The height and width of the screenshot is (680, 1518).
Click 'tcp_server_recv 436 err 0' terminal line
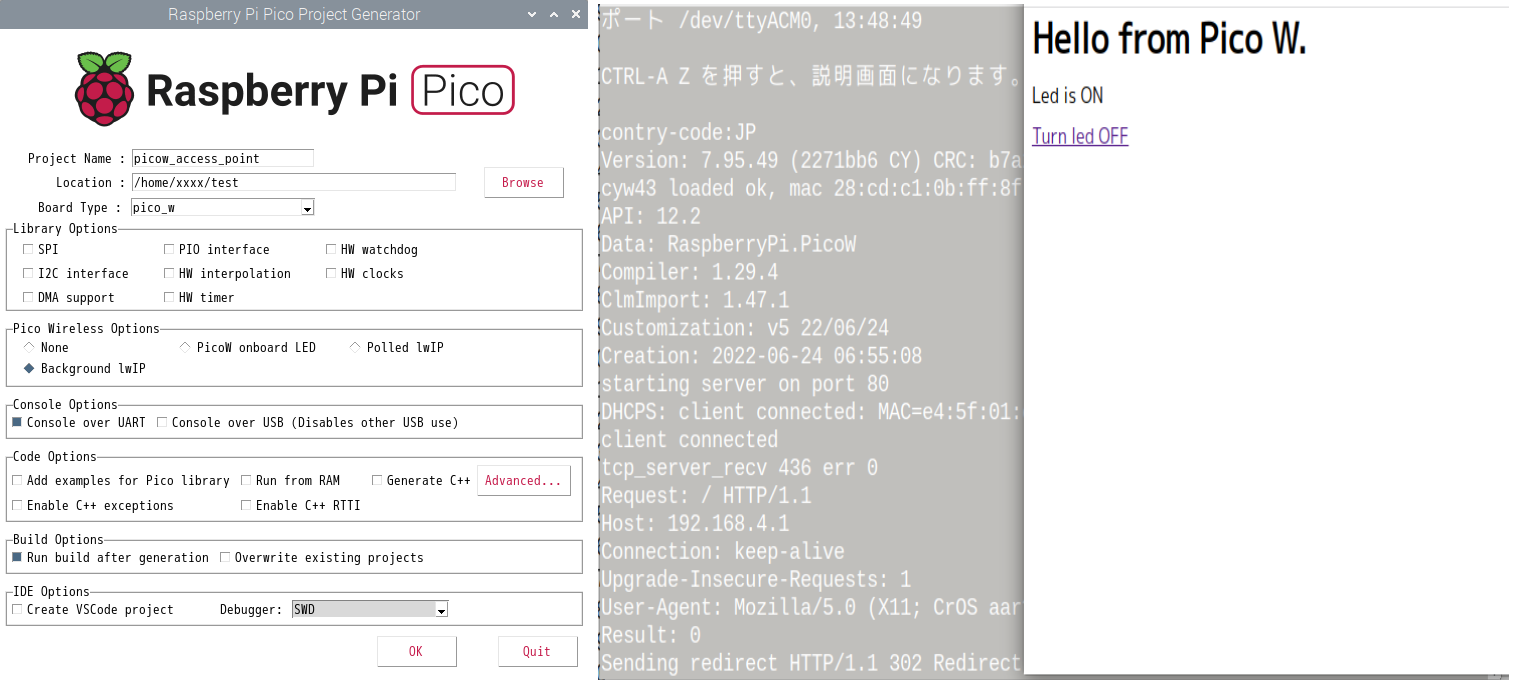point(739,467)
